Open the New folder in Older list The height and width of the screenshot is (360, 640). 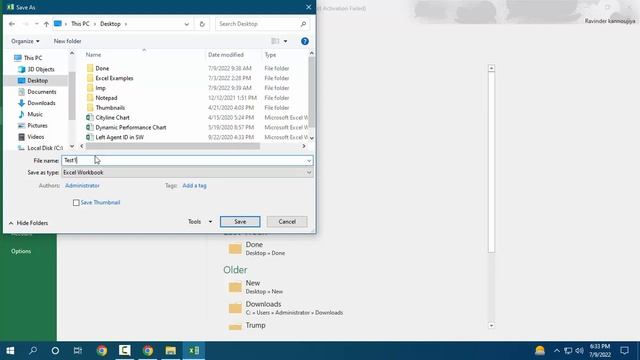coord(256,287)
